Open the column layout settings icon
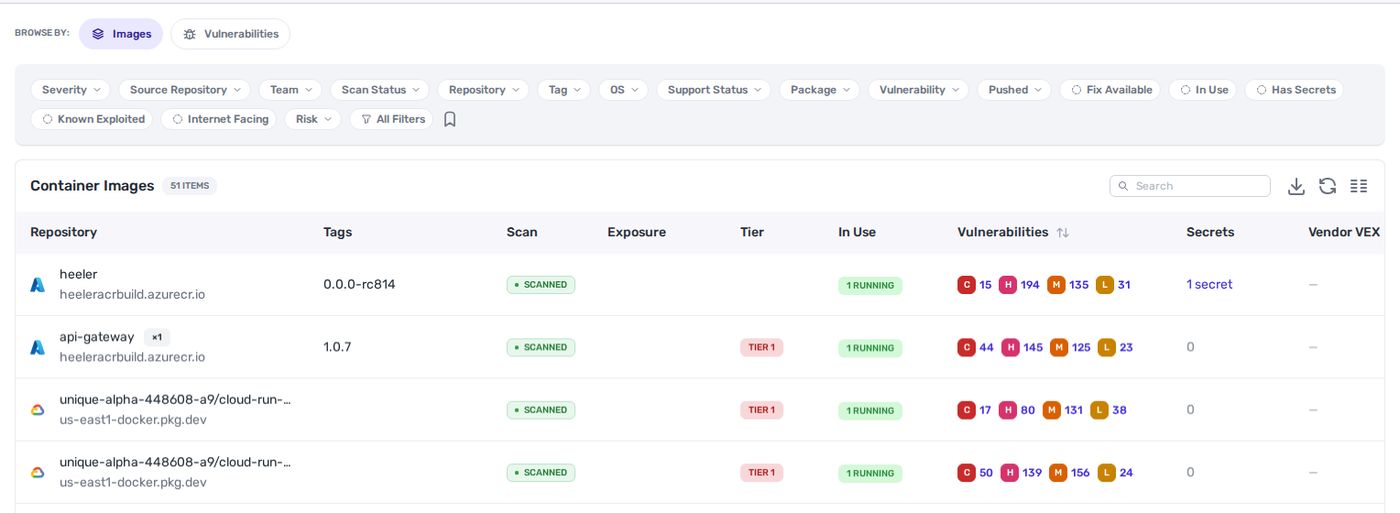This screenshot has width=1400, height=513. pos(1358,186)
